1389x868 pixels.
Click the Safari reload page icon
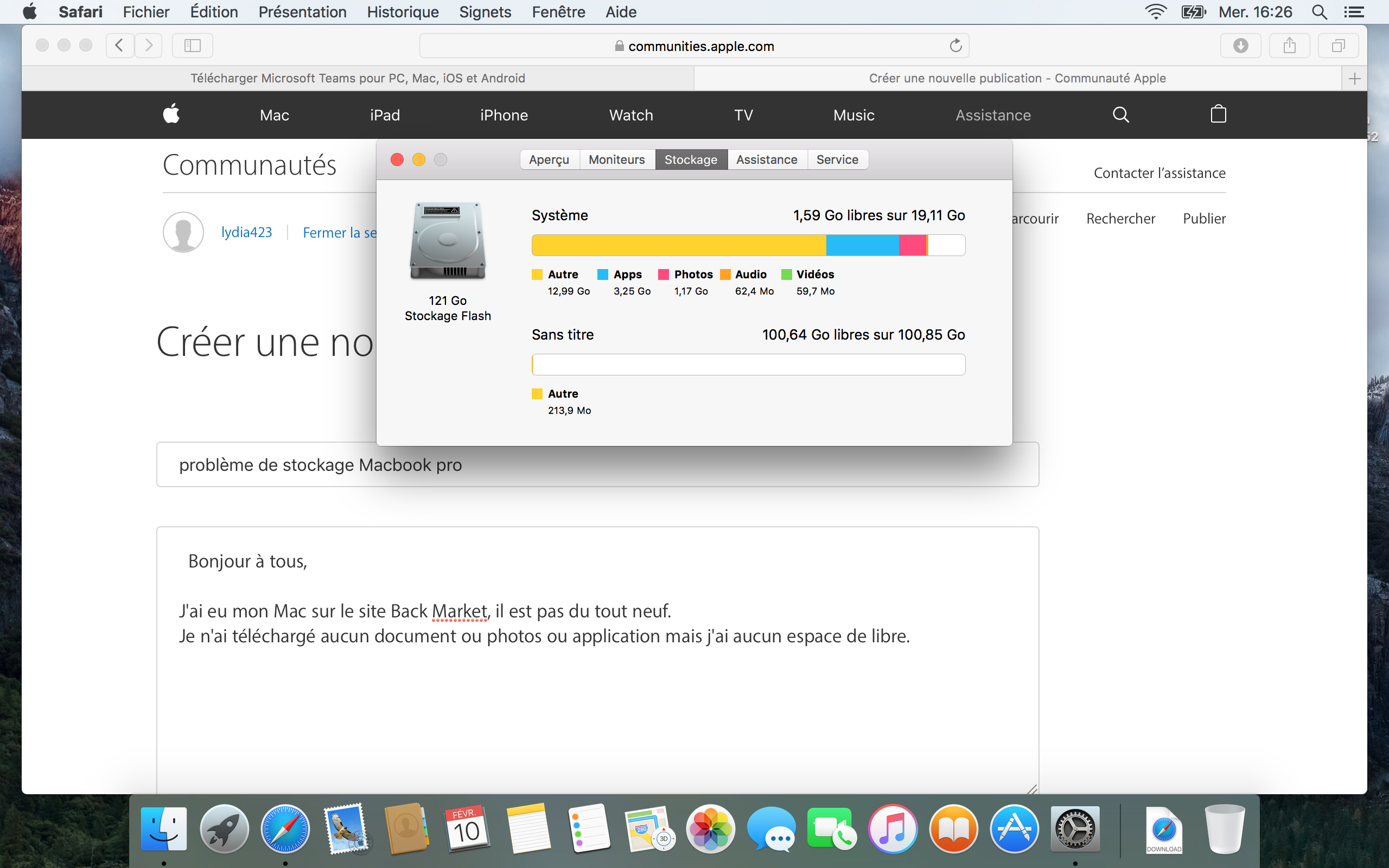[955, 46]
